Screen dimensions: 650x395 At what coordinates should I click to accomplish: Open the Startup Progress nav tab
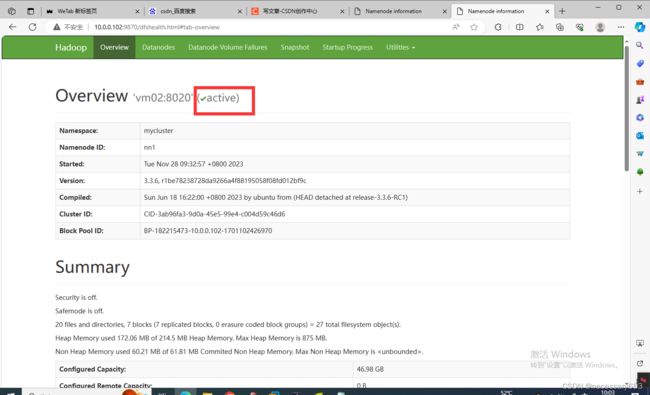coord(347,47)
